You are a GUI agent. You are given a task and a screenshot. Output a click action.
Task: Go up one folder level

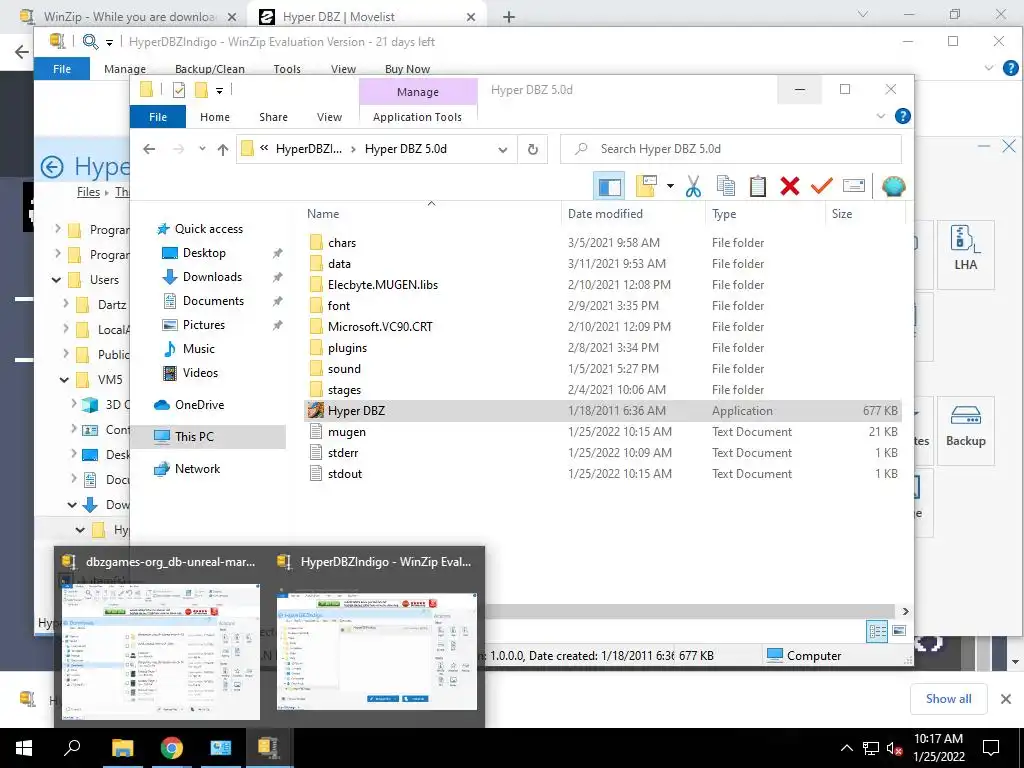223,150
